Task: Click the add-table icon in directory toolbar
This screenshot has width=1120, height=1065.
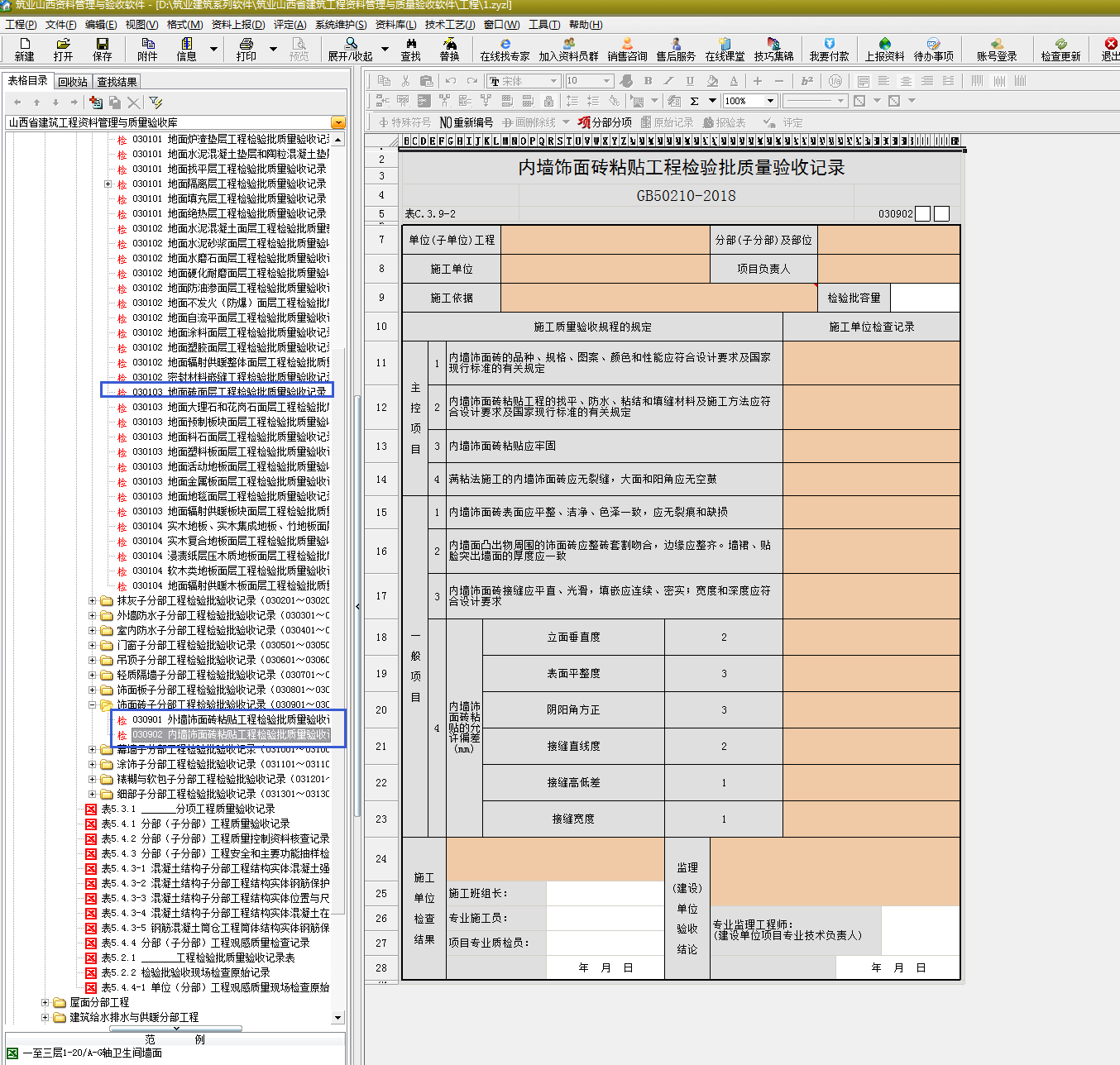Action: coord(96,102)
